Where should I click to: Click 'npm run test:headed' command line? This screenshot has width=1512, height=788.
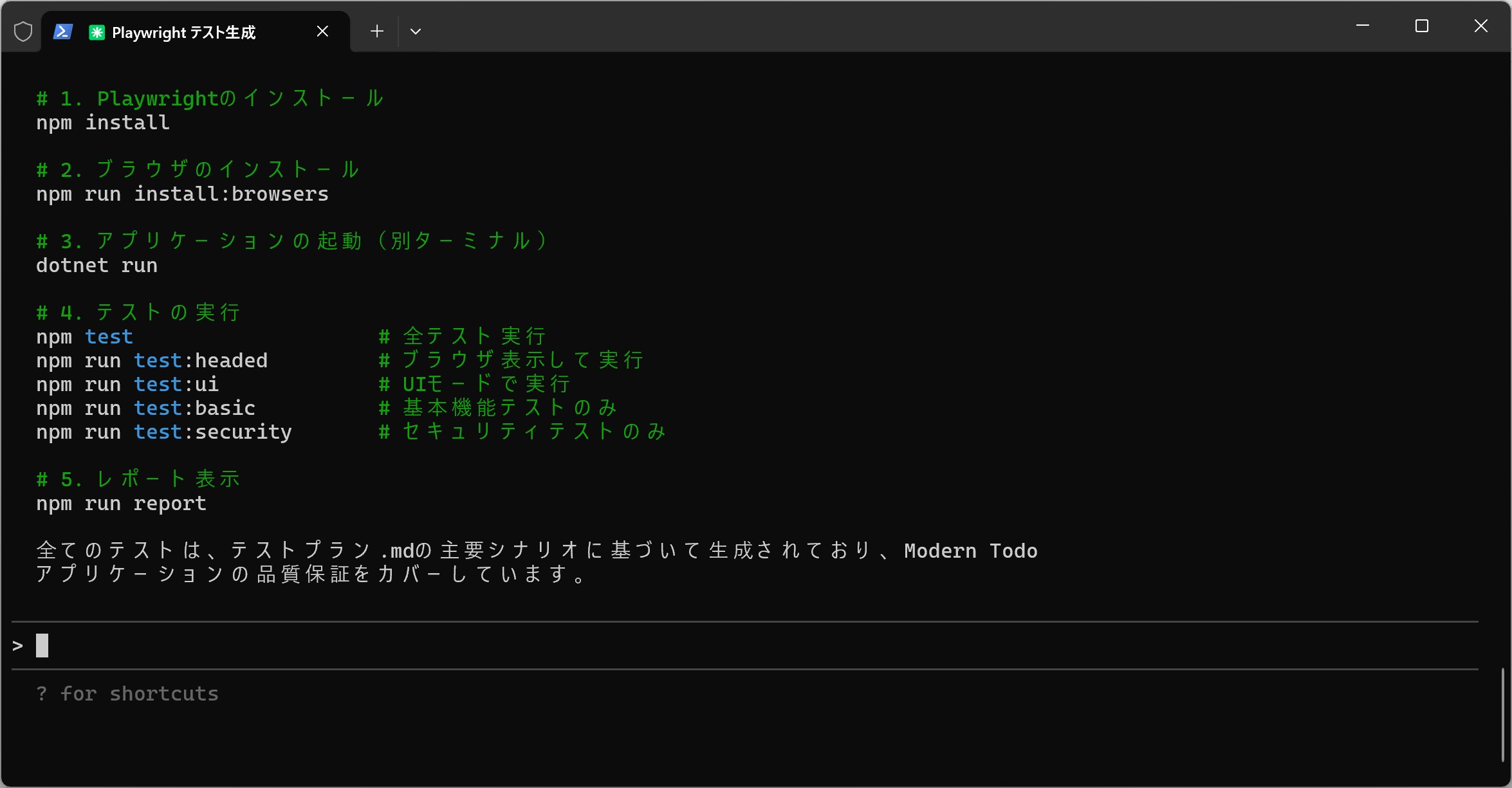[152, 360]
